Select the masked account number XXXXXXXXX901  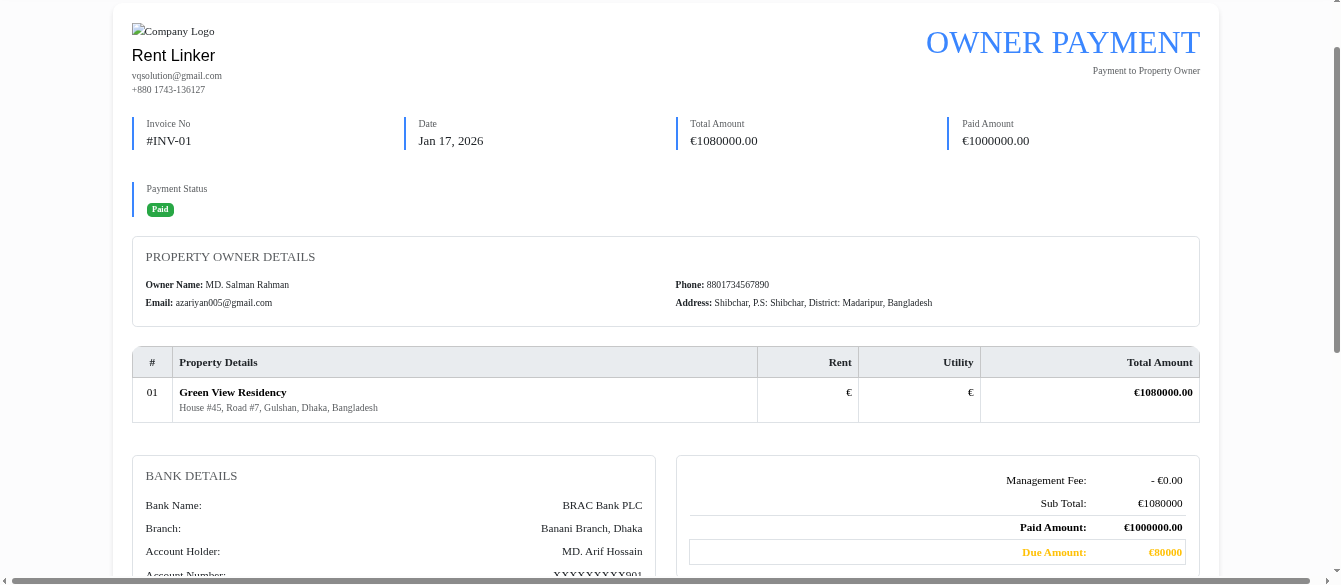point(600,574)
